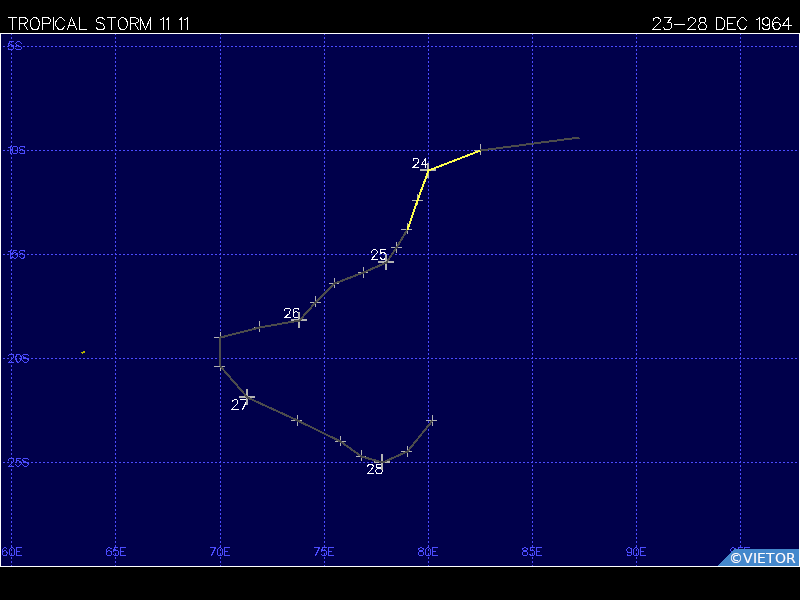Click the 25S latitude label
This screenshot has height=600, width=800.
coord(18,463)
